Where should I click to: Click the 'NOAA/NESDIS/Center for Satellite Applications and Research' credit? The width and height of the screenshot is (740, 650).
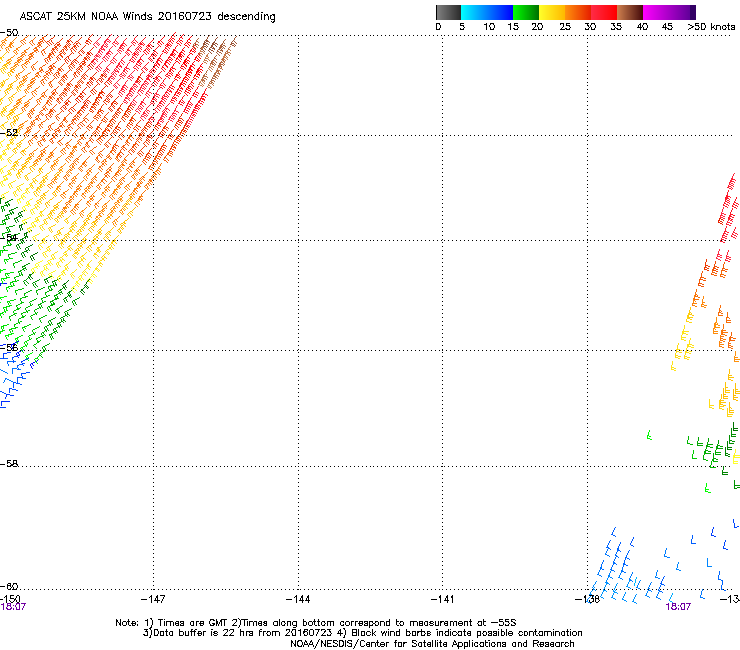432,644
